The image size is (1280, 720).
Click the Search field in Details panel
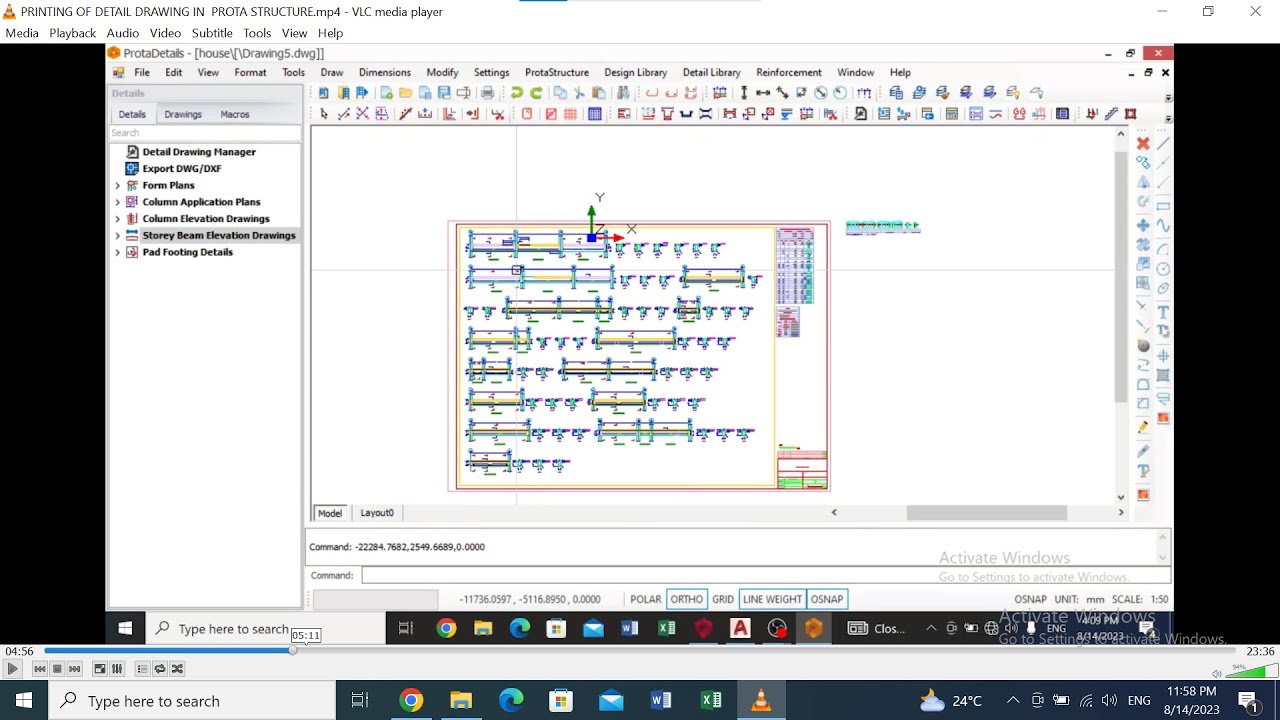pyautogui.click(x=205, y=133)
